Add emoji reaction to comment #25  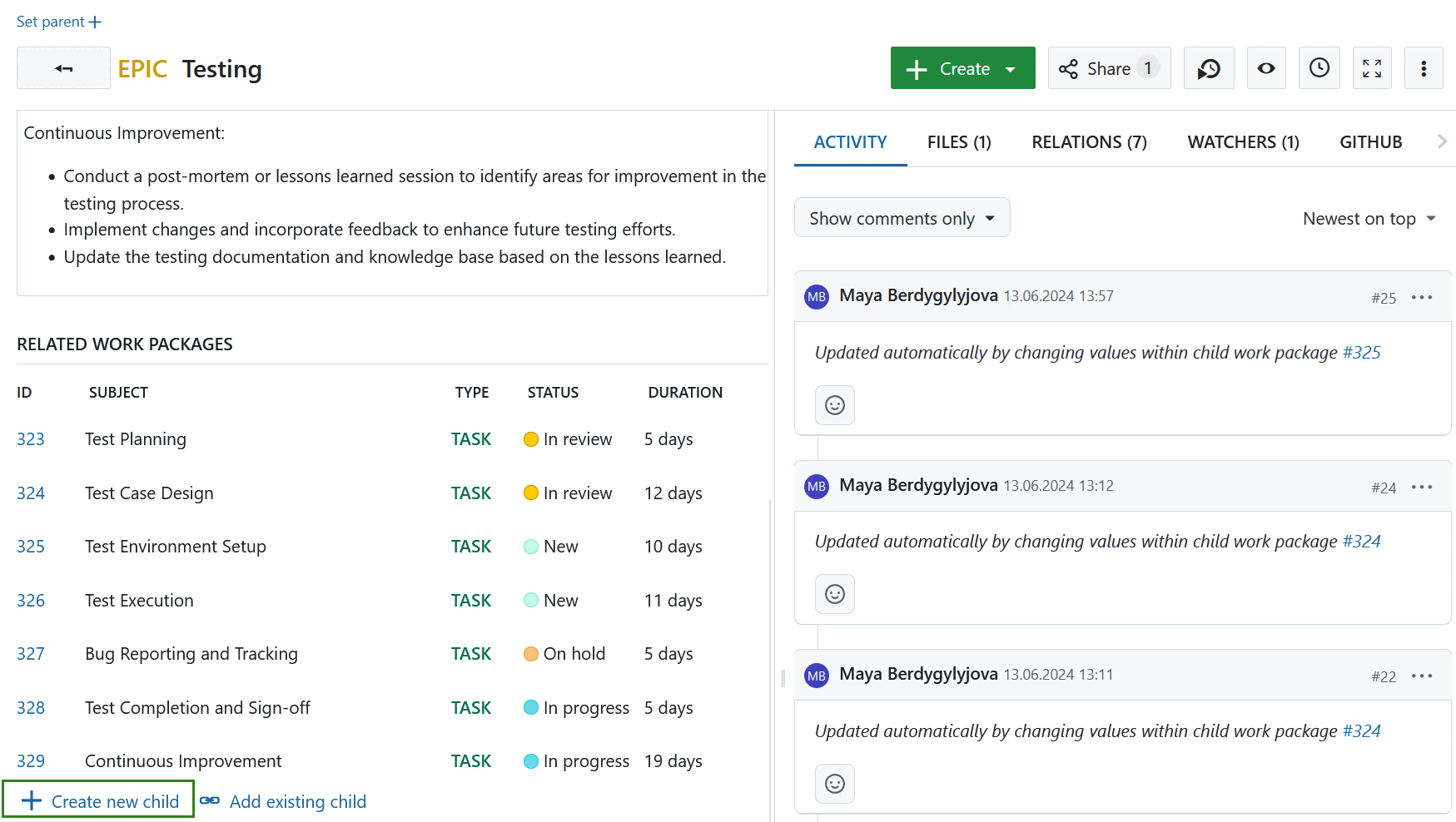pyautogui.click(x=834, y=405)
